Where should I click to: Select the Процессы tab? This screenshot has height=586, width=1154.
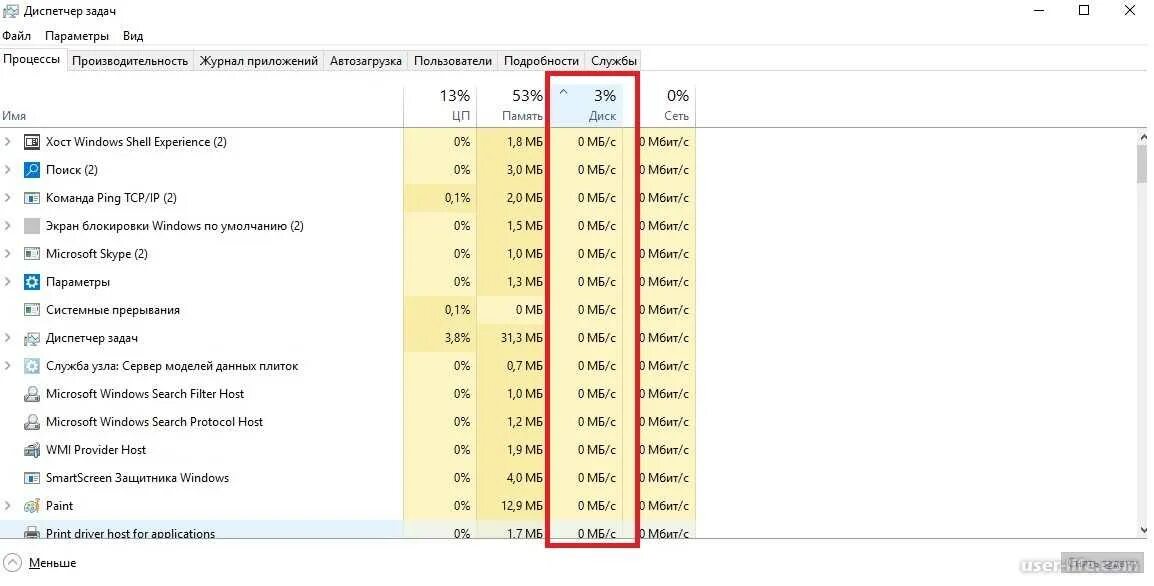click(x=32, y=60)
